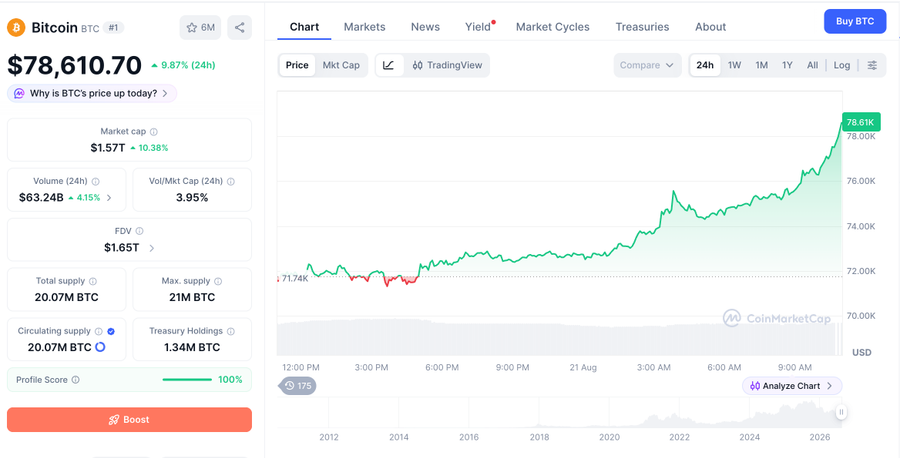Open the Compare dropdown
The width and height of the screenshot is (900, 458).
tap(647, 65)
